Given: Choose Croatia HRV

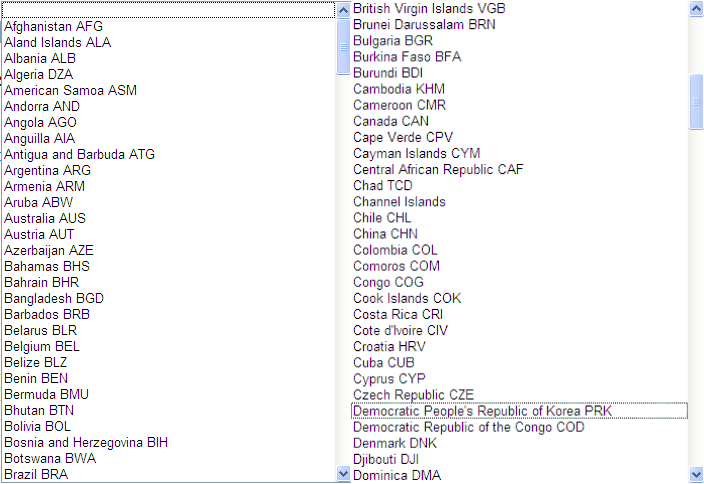Looking at the screenshot, I should point(389,347).
